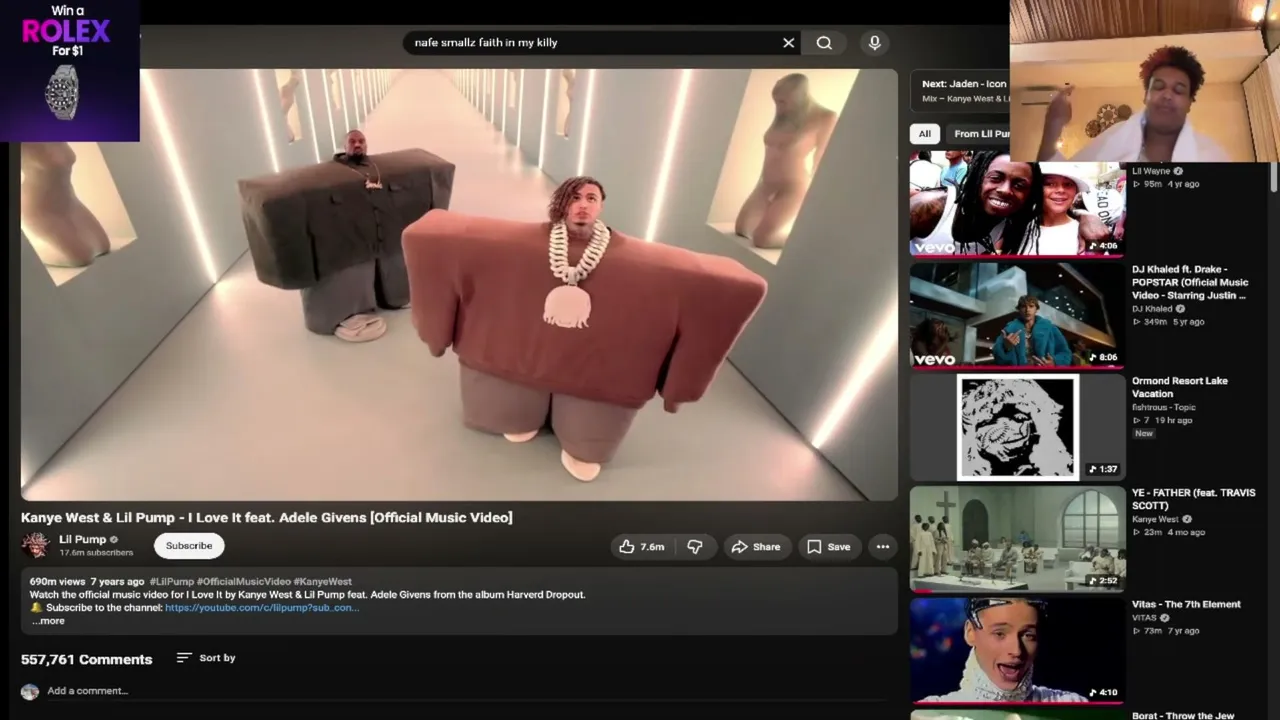The height and width of the screenshot is (720, 1280).
Task: Open the three-dot more actions menu
Action: (882, 547)
